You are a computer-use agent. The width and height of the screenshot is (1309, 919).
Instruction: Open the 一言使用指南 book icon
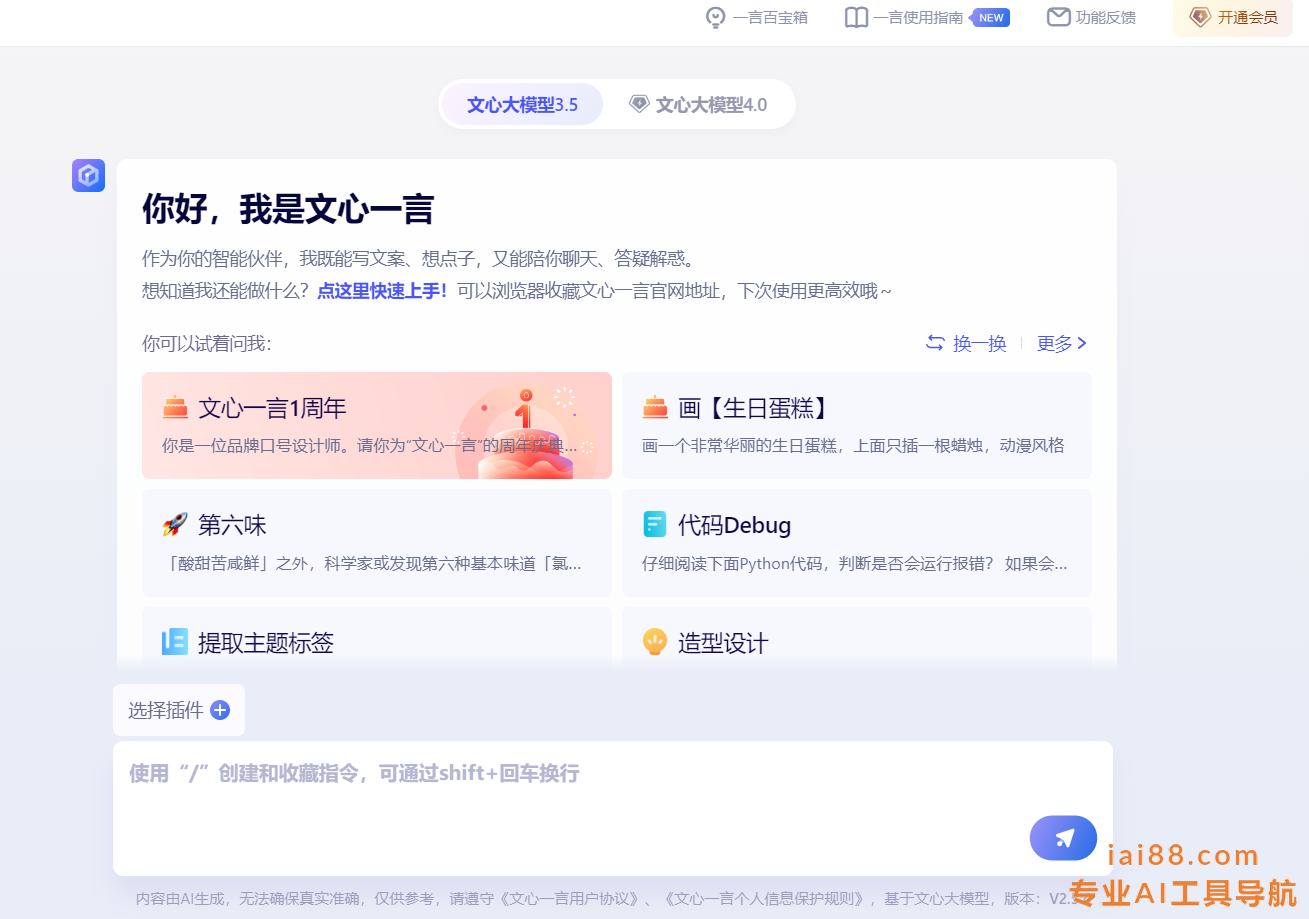click(x=856, y=17)
